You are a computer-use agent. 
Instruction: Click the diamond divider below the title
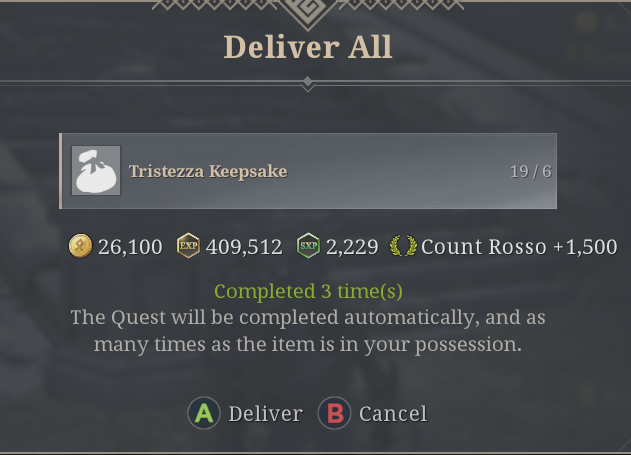308,84
